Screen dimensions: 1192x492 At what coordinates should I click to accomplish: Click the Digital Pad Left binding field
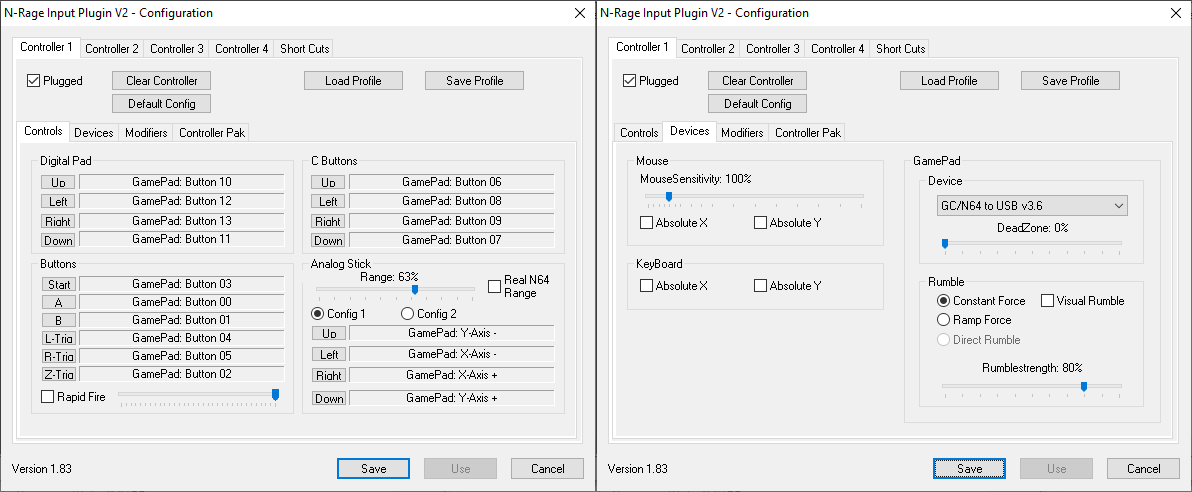[182, 201]
